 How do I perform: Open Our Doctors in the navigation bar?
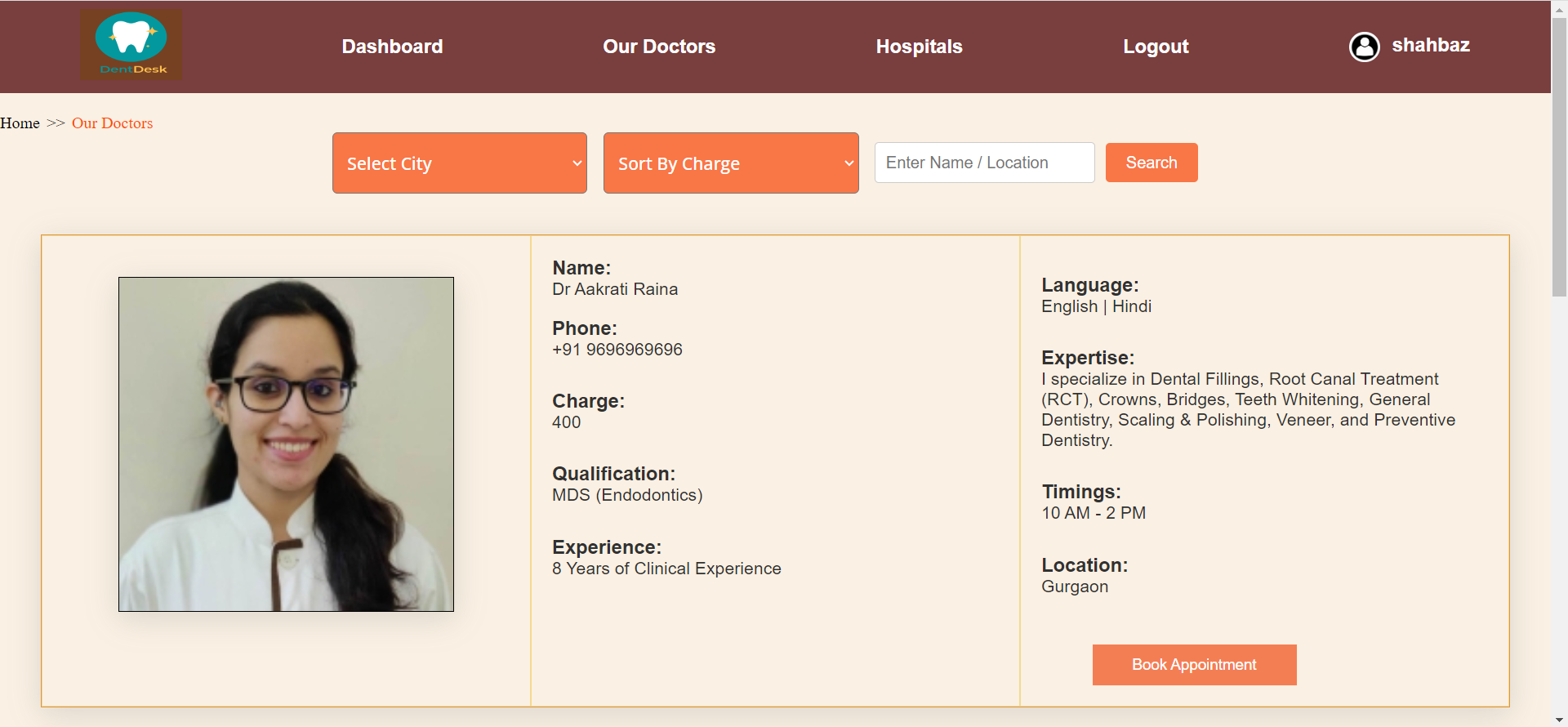658,47
